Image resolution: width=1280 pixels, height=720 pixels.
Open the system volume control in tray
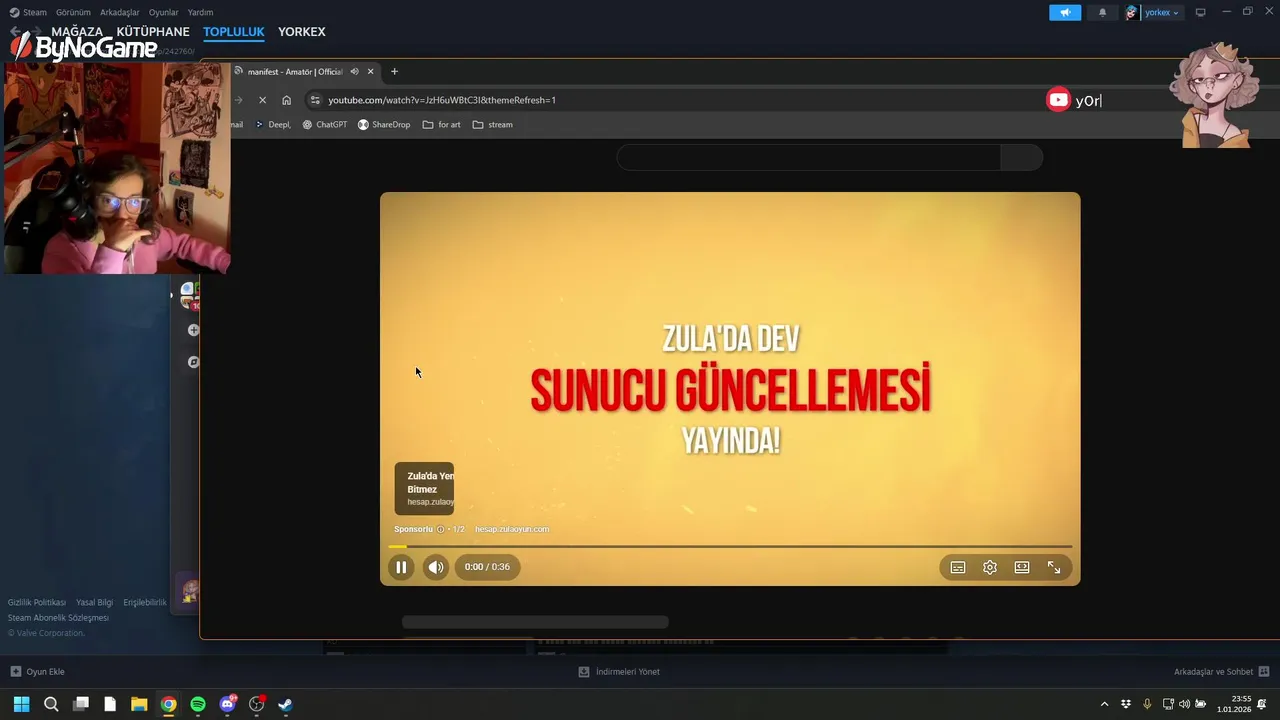click(1184, 704)
